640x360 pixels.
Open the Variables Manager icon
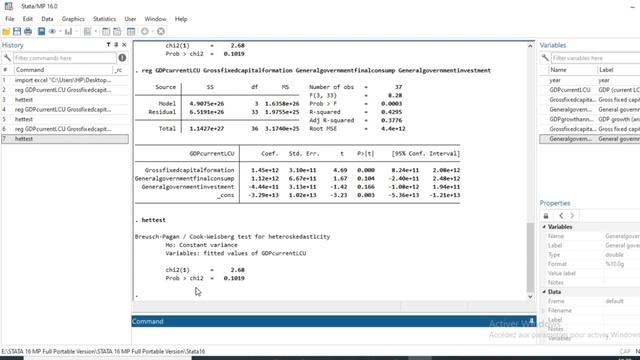[x=131, y=31]
